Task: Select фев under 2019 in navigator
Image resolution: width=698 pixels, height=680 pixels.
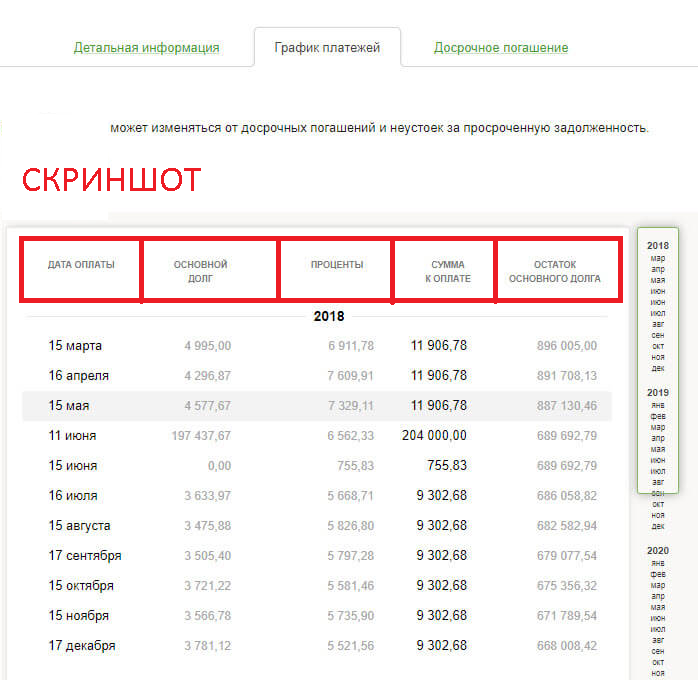Action: [x=657, y=417]
